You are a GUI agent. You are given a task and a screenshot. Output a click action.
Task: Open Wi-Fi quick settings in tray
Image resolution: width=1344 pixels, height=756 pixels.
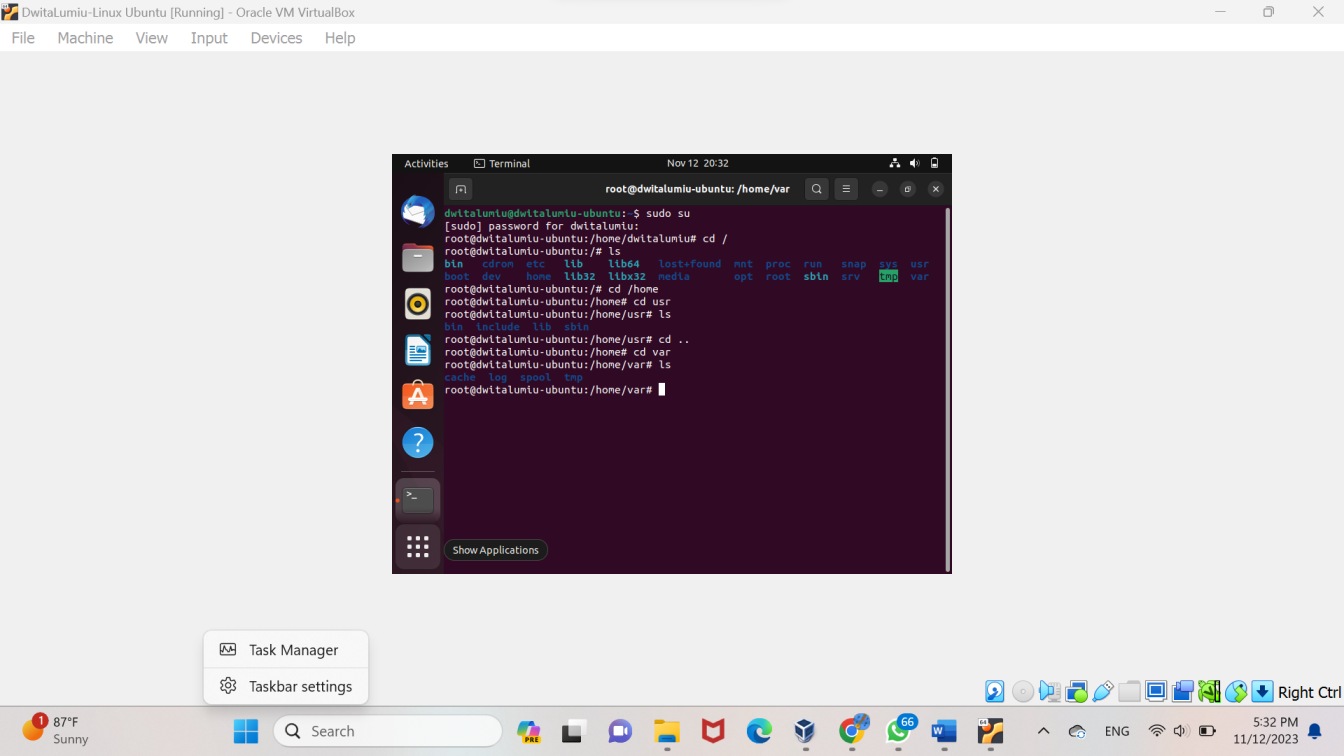pos(1157,731)
